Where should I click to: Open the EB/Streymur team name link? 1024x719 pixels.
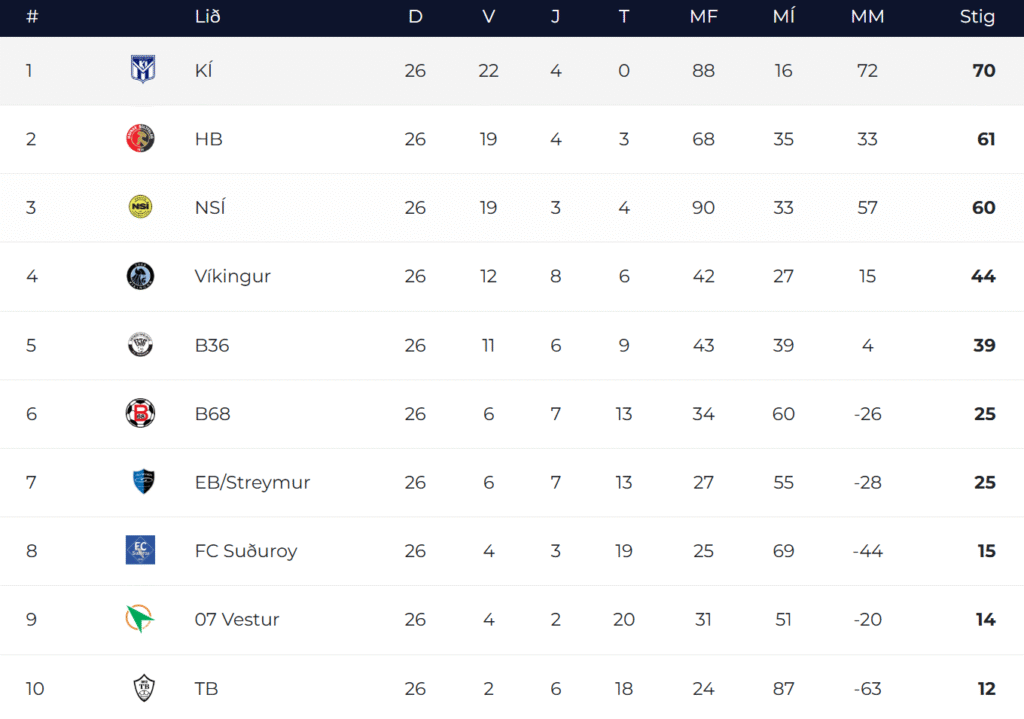(252, 482)
